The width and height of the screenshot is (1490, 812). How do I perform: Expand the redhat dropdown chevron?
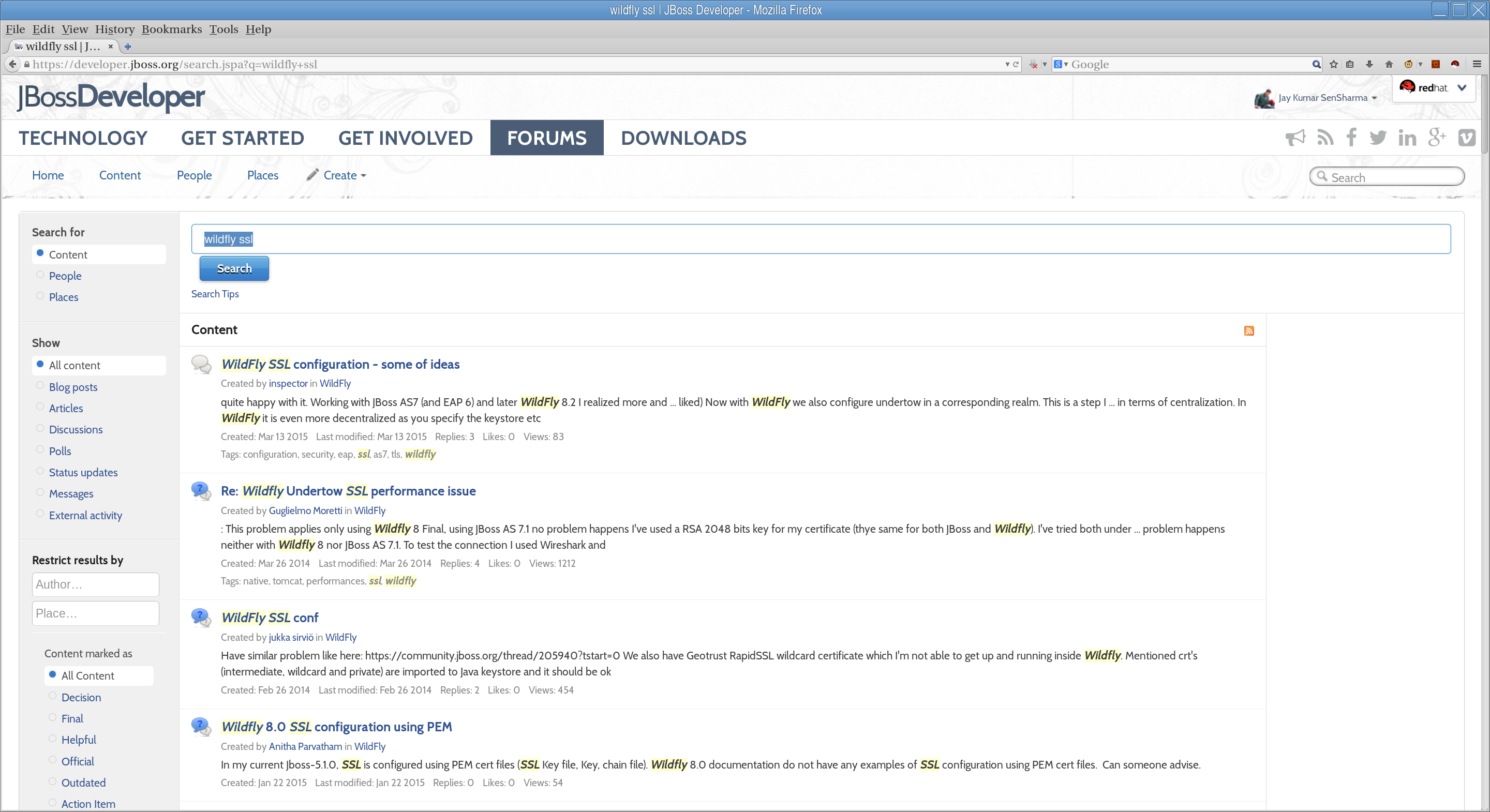1462,88
